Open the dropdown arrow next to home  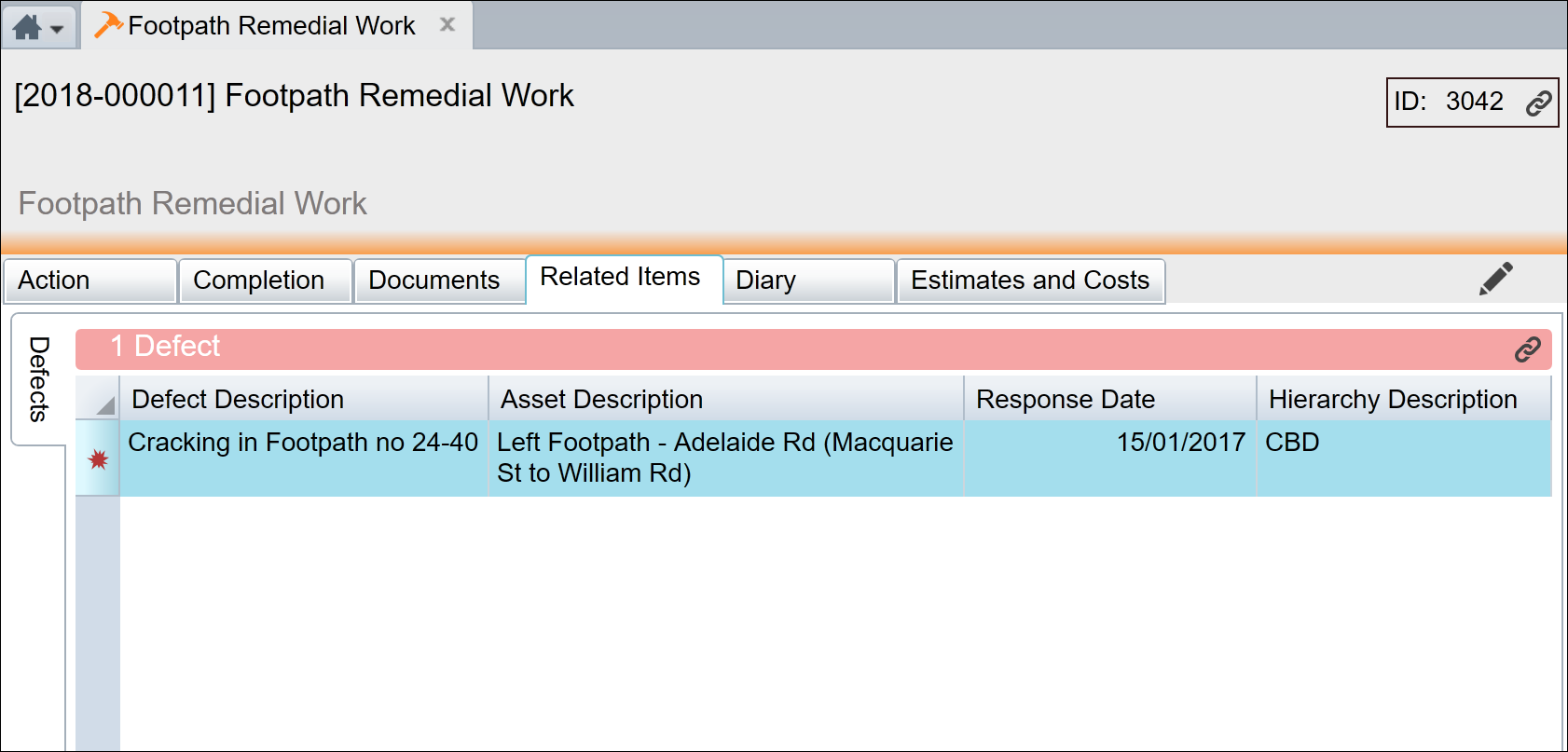pyautogui.click(x=57, y=30)
